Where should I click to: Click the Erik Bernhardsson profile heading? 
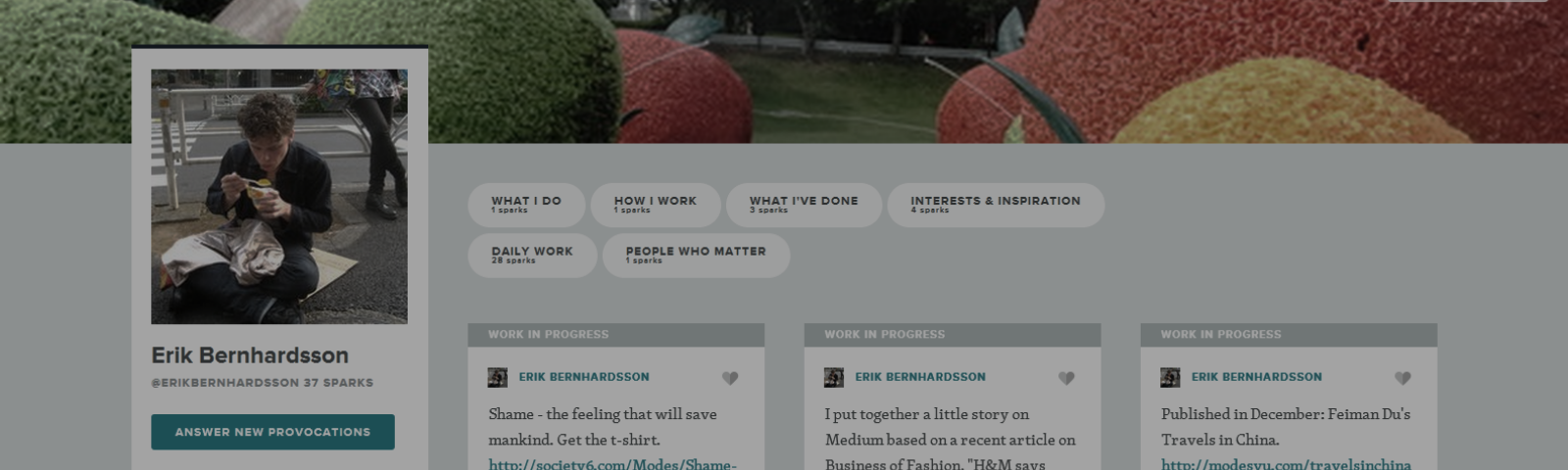250,355
